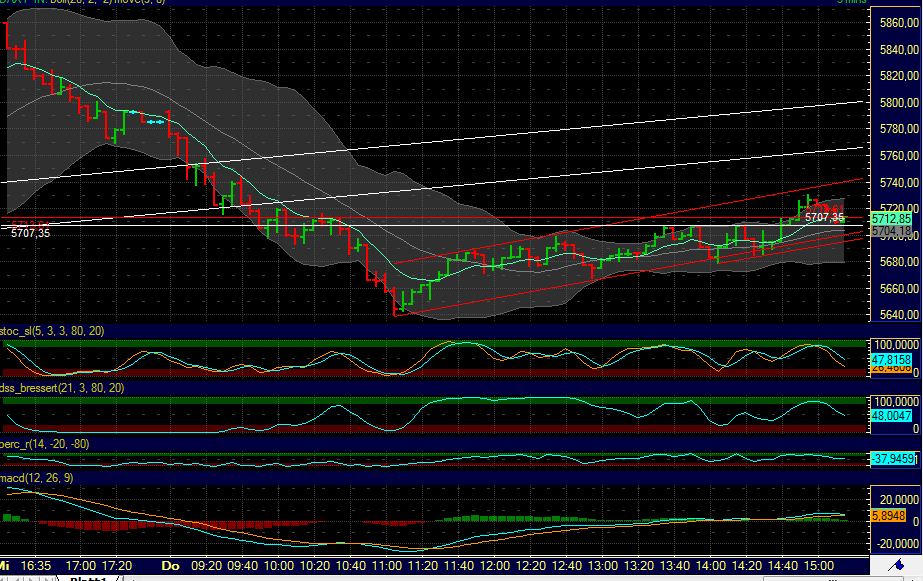The height and width of the screenshot is (581, 923).
Task: Click the 13:20 time axis label
Action: tap(639, 566)
